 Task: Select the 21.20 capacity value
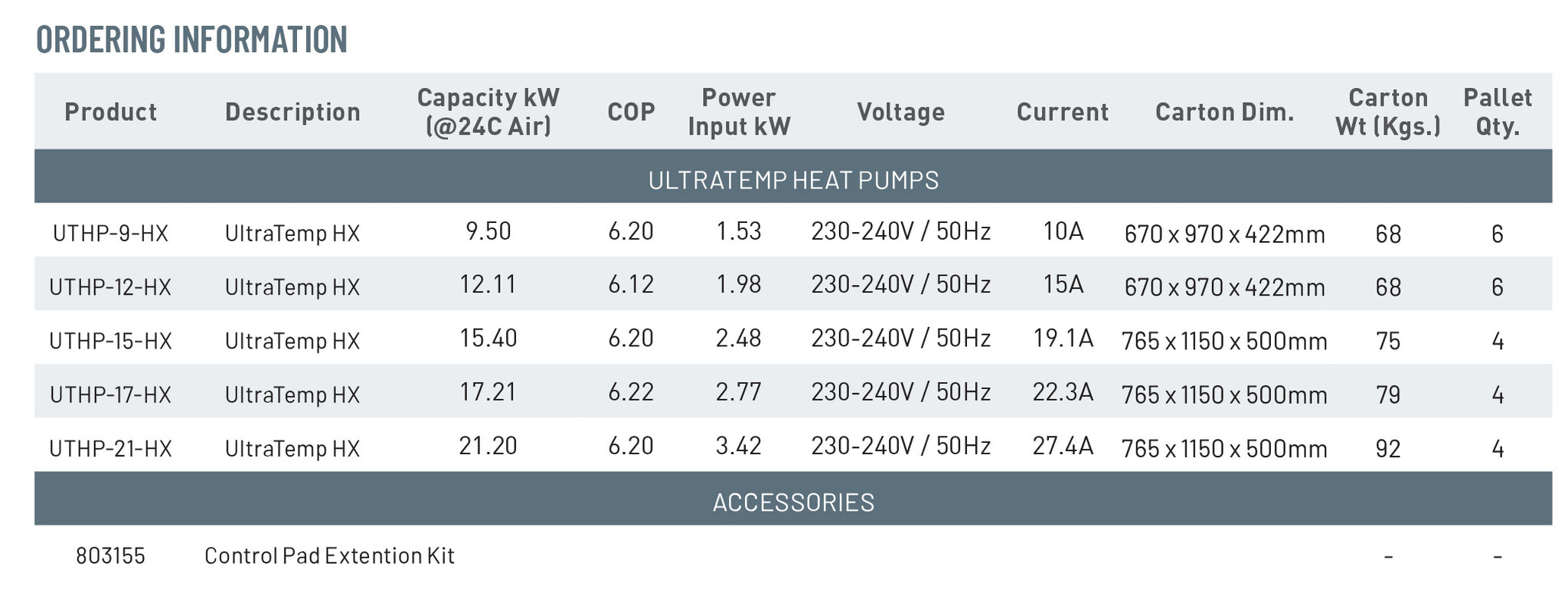pos(488,446)
